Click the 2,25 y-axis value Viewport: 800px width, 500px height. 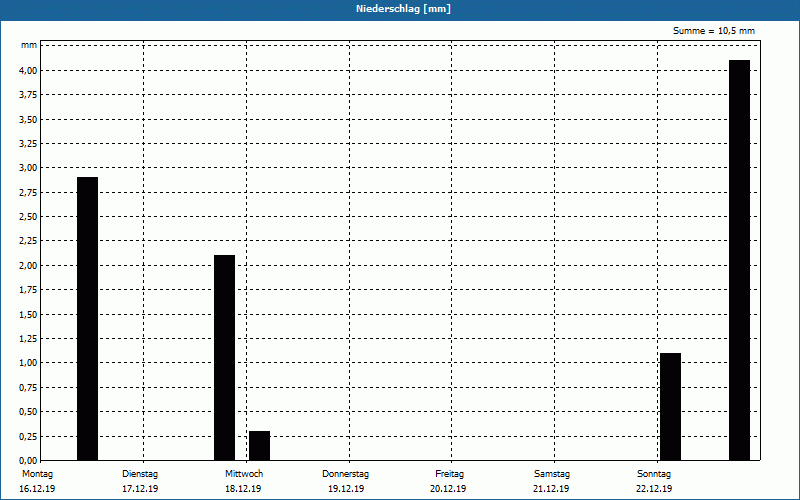point(28,241)
